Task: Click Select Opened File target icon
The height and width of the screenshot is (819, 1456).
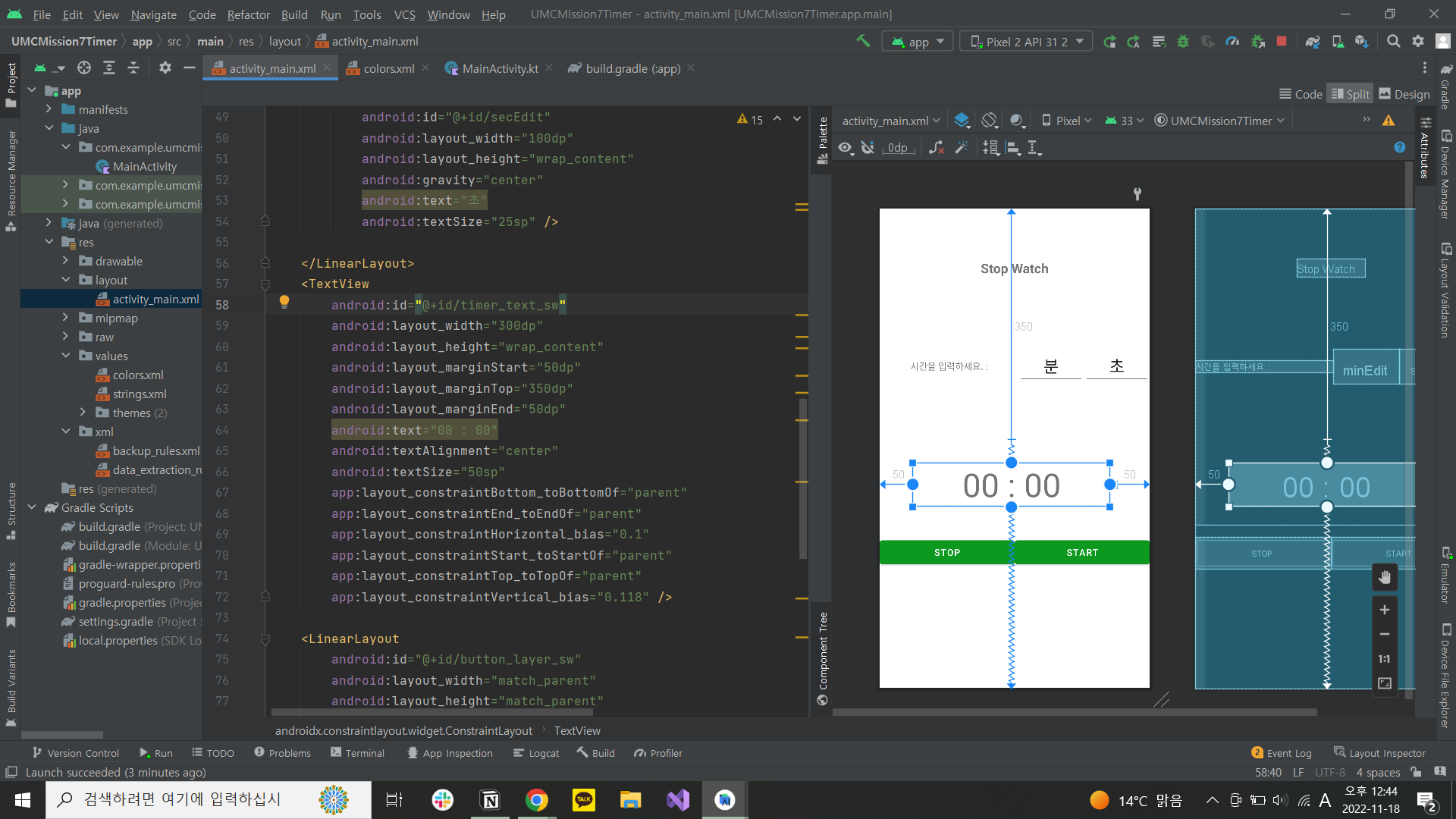Action: 84,68
